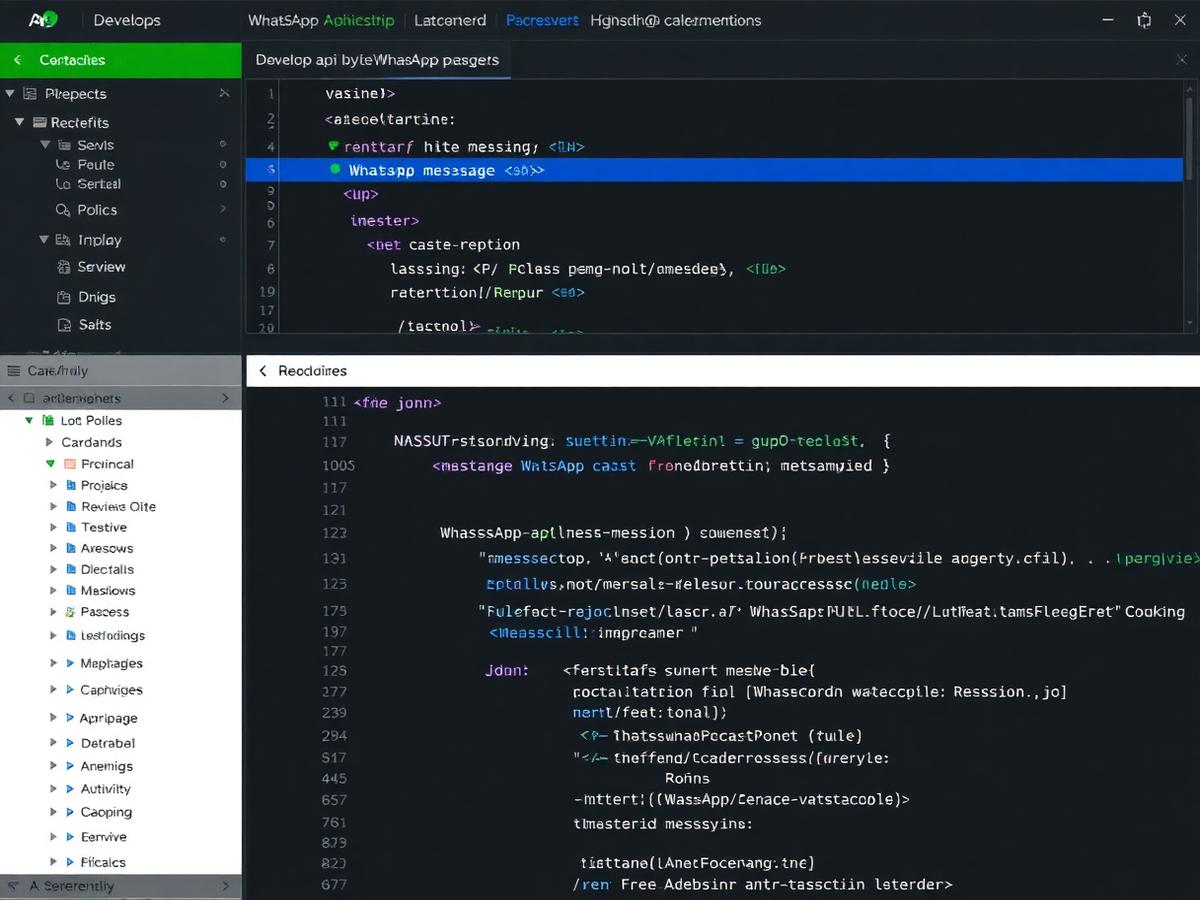This screenshot has width=1200, height=900.
Task: Click the icon beside Feute
Action: [63, 164]
